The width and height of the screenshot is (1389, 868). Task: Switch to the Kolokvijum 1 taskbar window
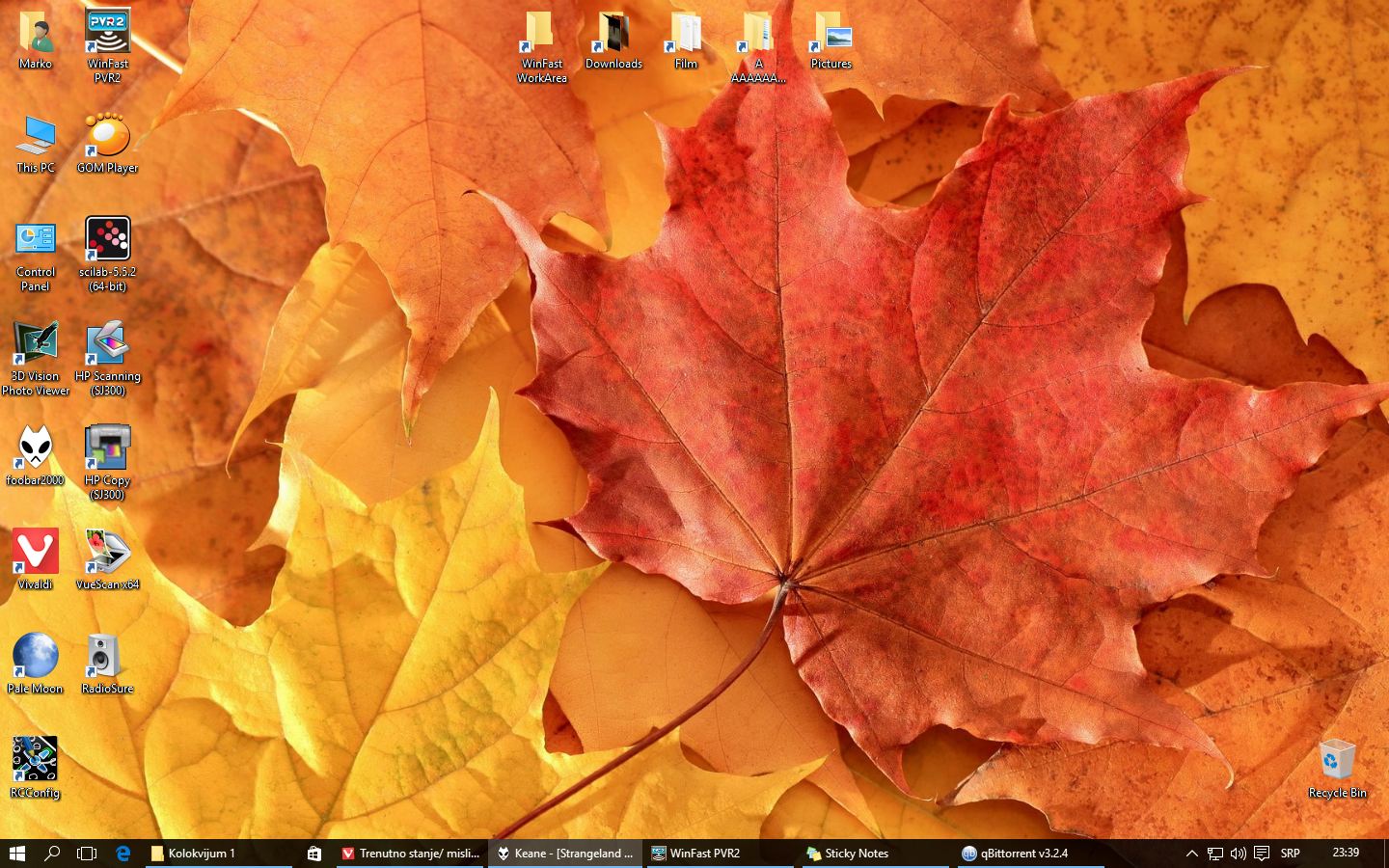tap(219, 854)
